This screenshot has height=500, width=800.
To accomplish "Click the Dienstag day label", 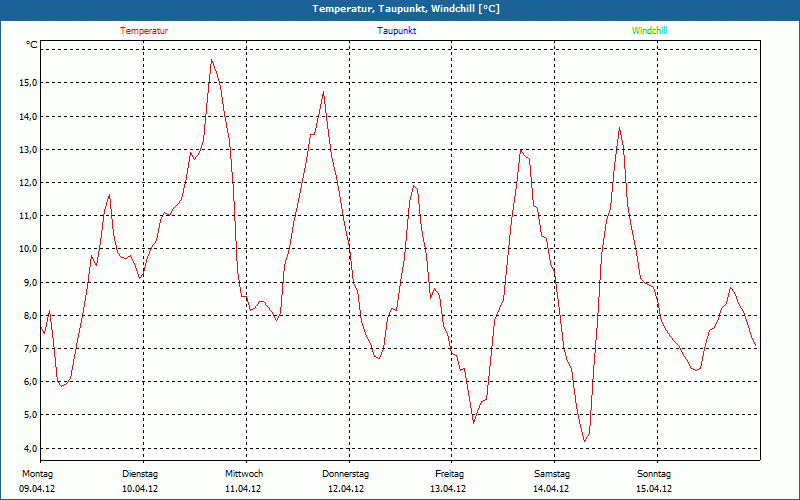I will pos(140,474).
